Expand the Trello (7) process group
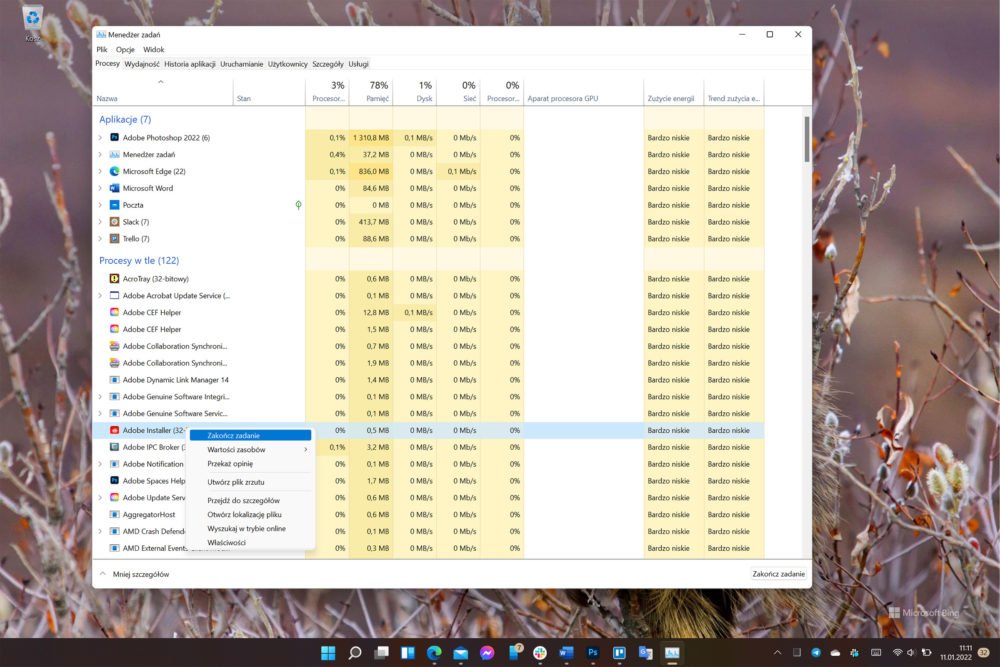 pos(100,238)
